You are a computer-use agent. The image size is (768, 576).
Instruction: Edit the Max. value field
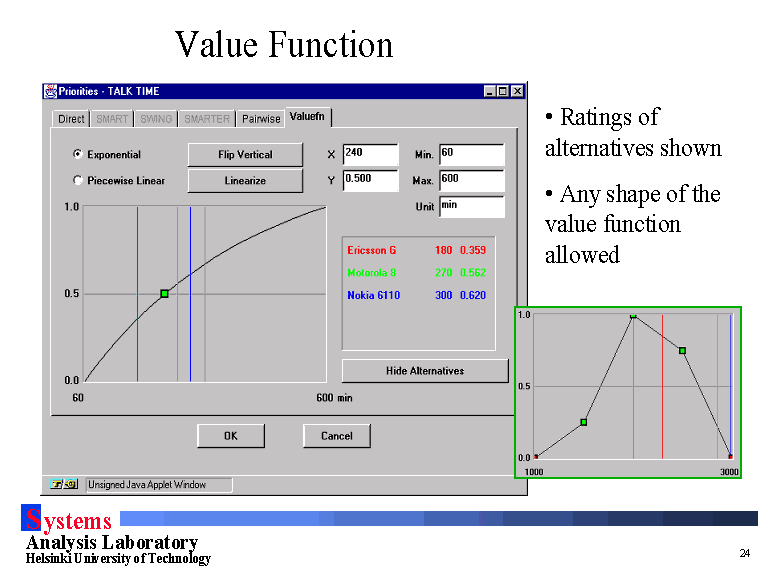click(x=471, y=180)
